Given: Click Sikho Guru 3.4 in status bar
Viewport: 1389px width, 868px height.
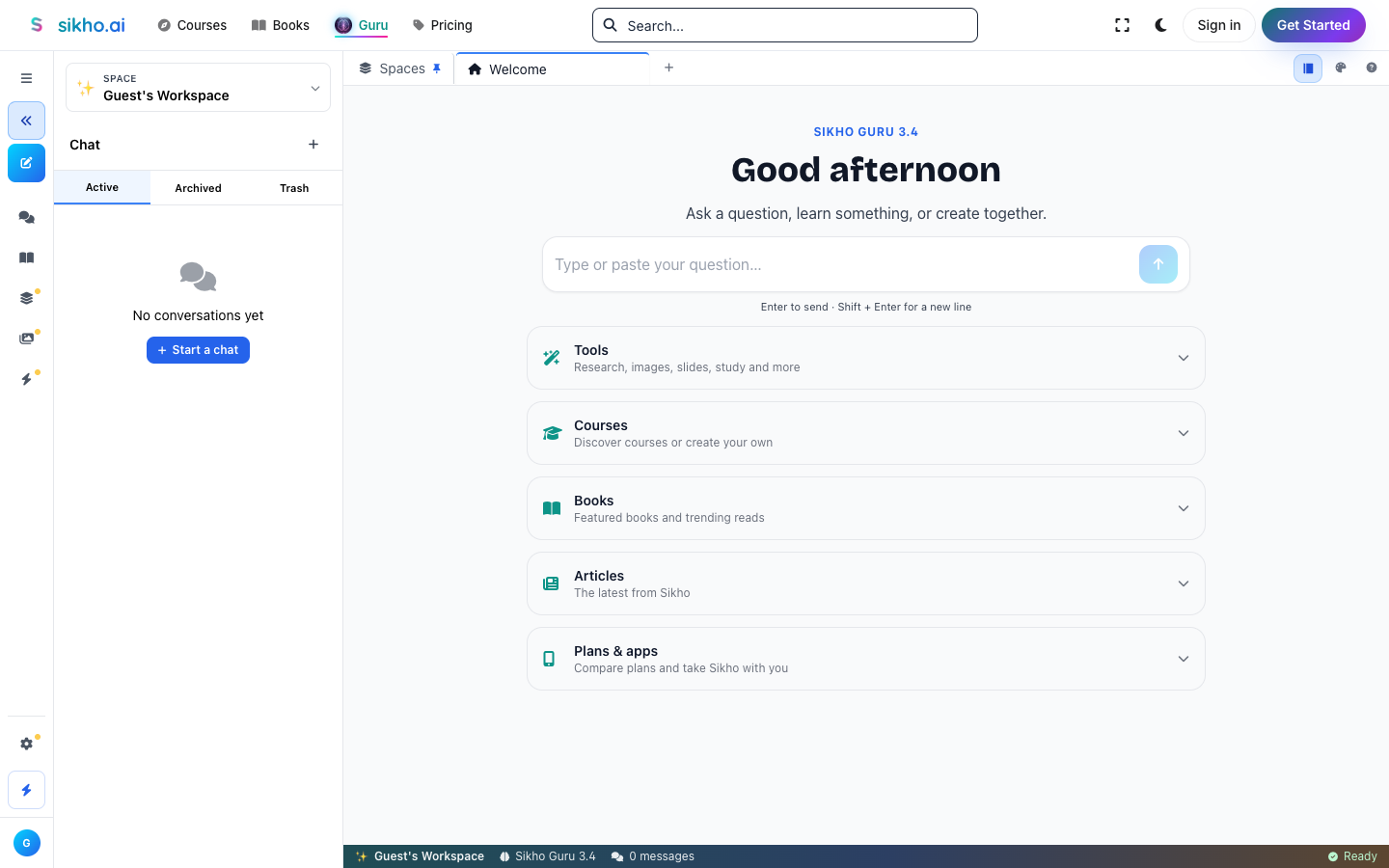Looking at the screenshot, I should pos(547,856).
